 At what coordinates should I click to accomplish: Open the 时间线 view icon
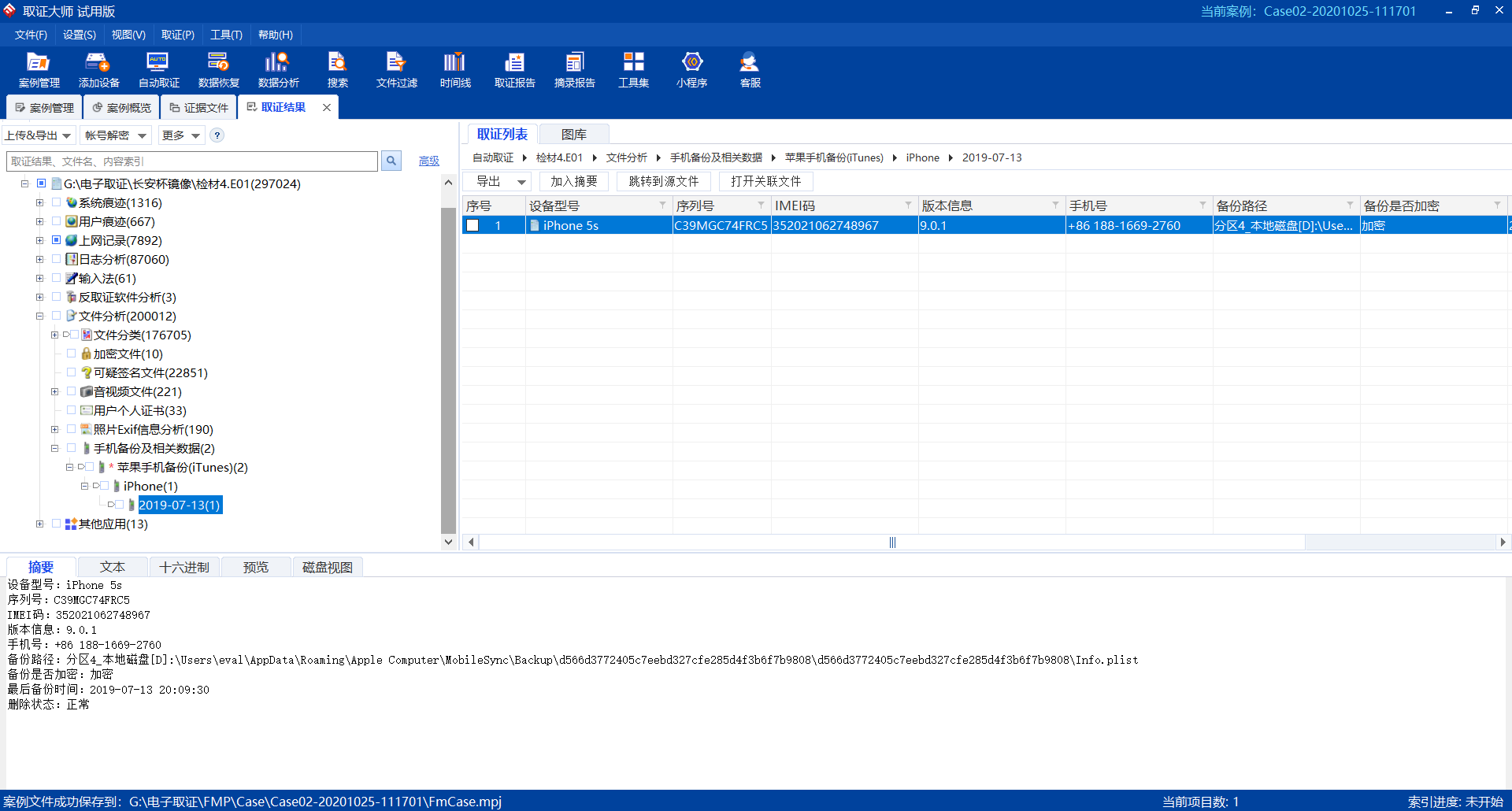coord(455,69)
